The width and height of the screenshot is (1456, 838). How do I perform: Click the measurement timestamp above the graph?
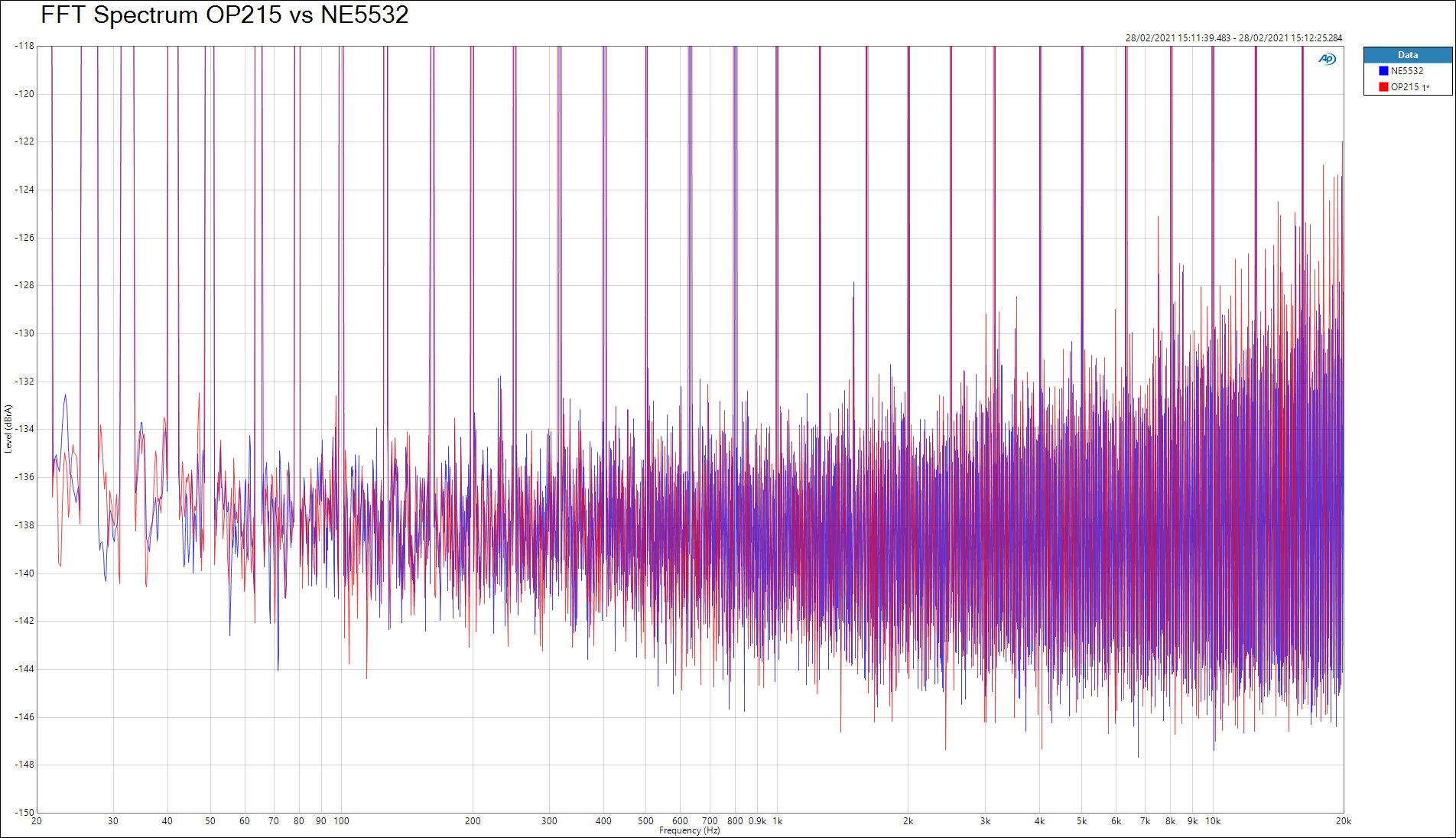coord(1233,37)
